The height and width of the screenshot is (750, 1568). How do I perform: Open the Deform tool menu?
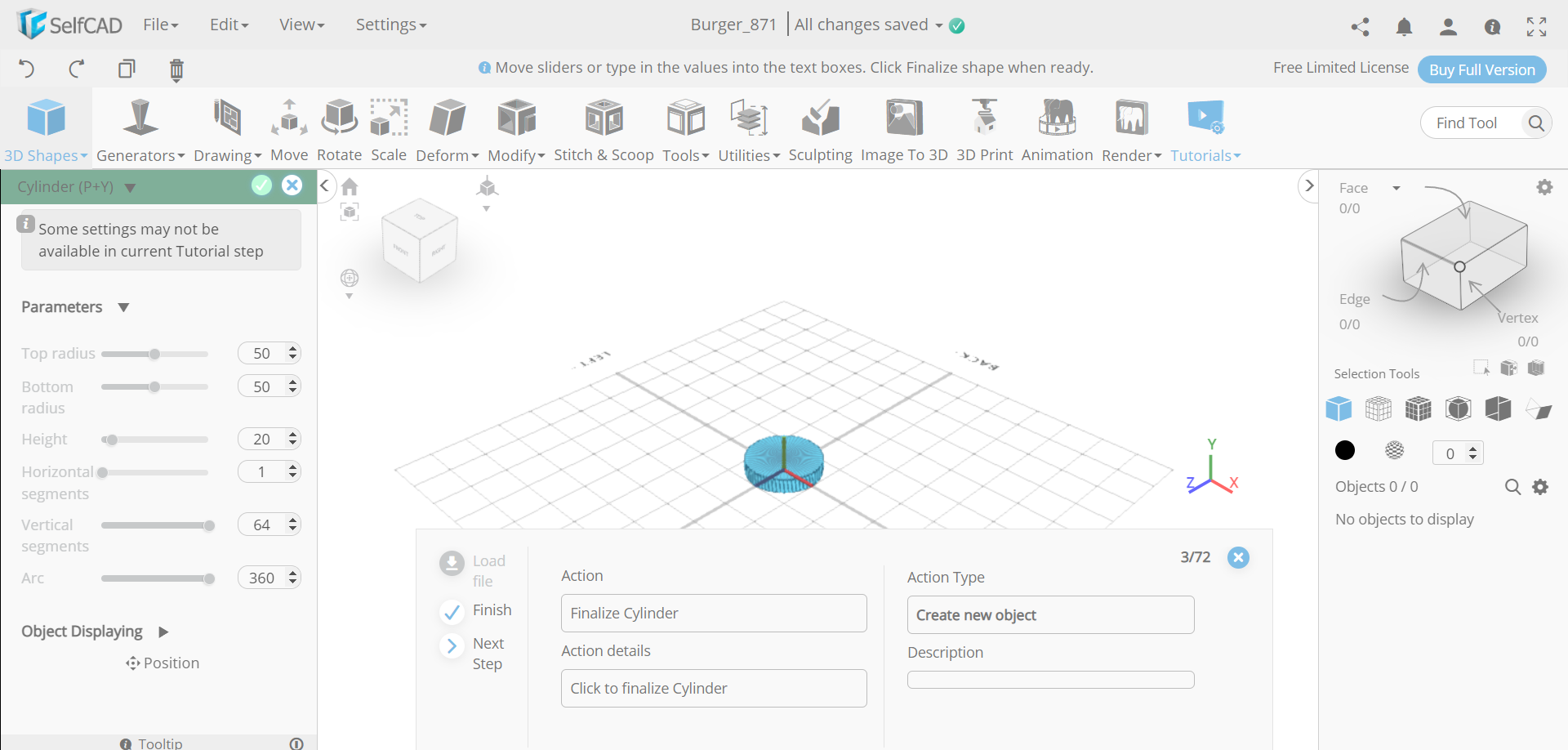(448, 131)
